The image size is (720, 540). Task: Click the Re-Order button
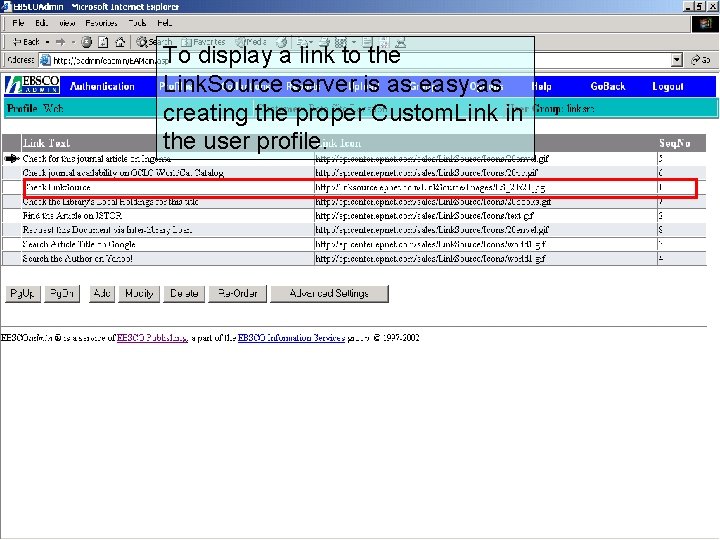coord(237,293)
